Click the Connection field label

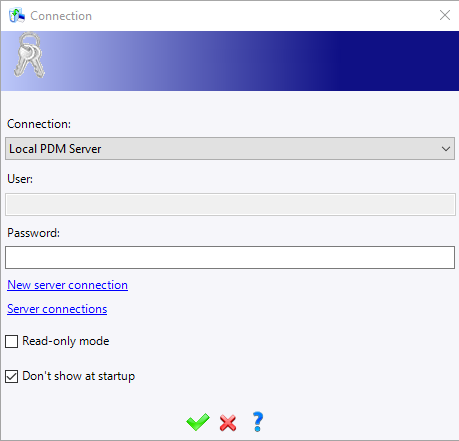tap(39, 124)
